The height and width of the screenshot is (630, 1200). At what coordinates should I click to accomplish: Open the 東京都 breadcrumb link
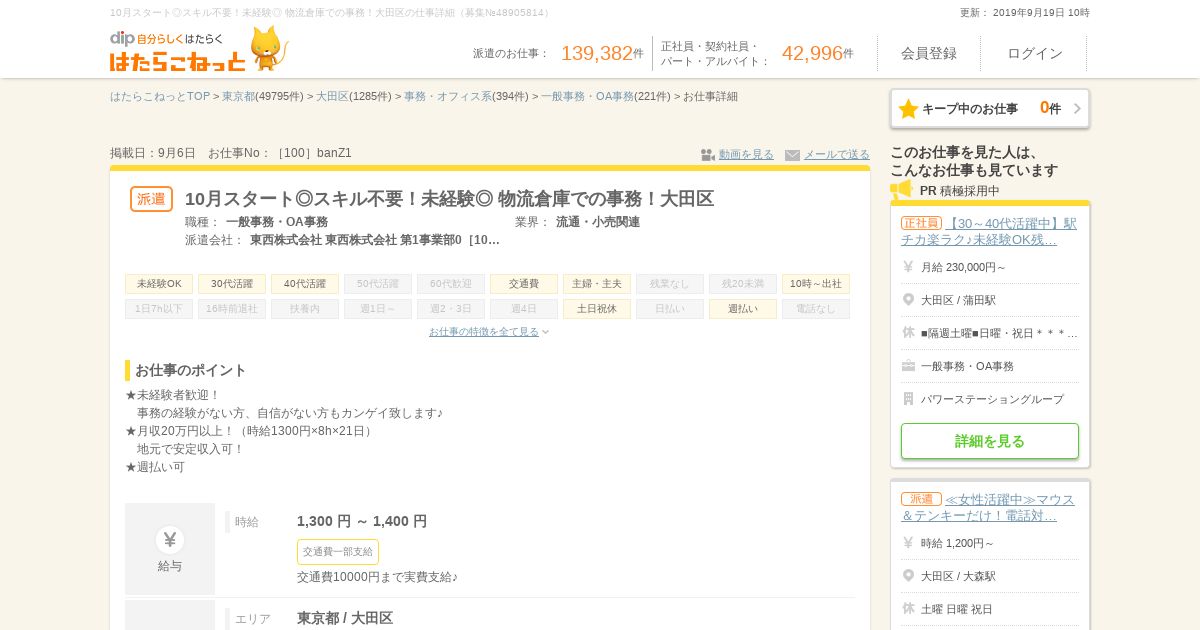click(x=239, y=97)
